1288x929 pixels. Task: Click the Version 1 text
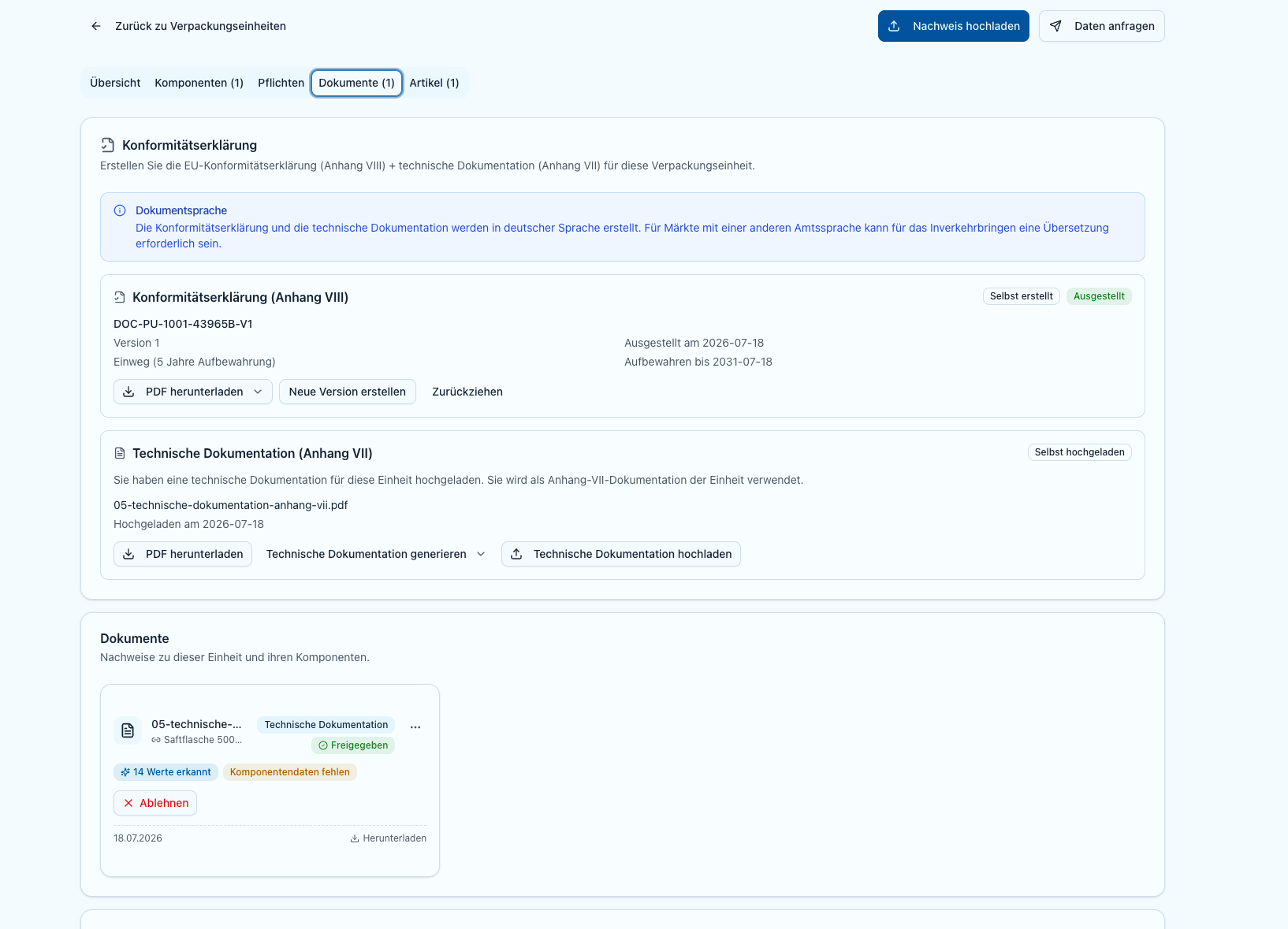tap(137, 343)
